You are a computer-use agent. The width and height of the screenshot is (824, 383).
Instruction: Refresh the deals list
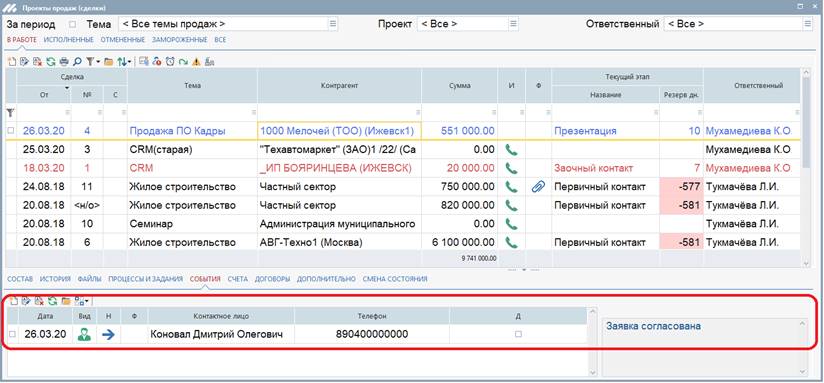(51, 61)
